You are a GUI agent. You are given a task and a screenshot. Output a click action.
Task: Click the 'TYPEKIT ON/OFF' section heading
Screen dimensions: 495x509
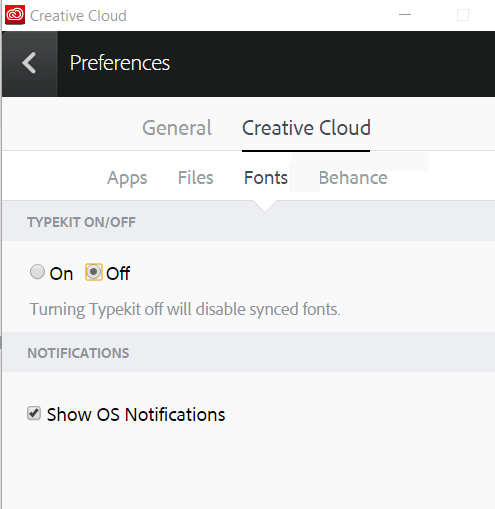tap(81, 222)
